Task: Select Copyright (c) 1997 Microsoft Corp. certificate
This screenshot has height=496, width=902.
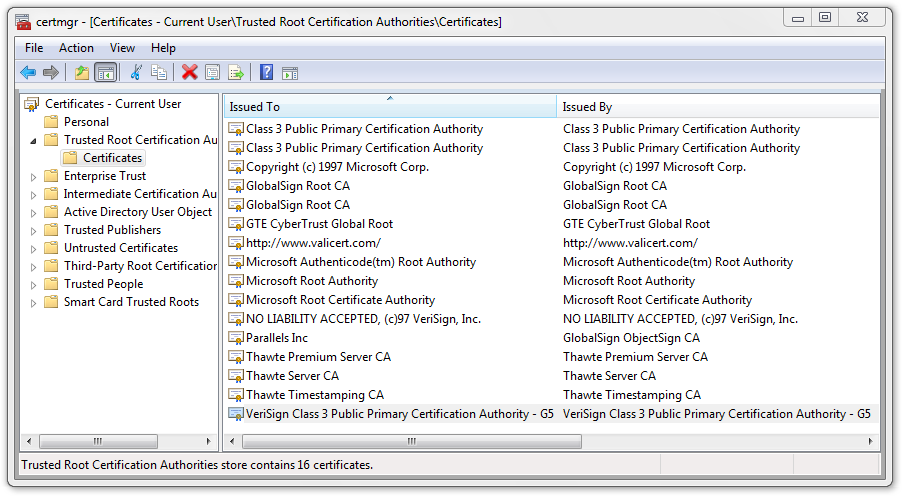Action: [x=337, y=167]
